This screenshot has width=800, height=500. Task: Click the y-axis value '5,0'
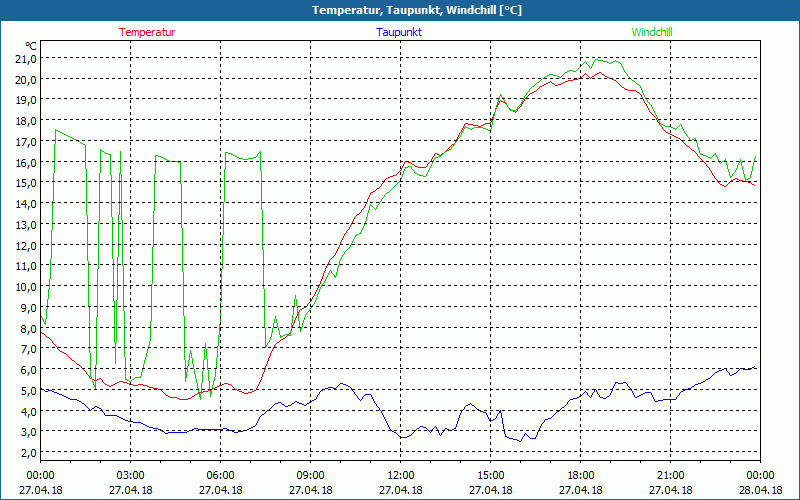click(29, 391)
